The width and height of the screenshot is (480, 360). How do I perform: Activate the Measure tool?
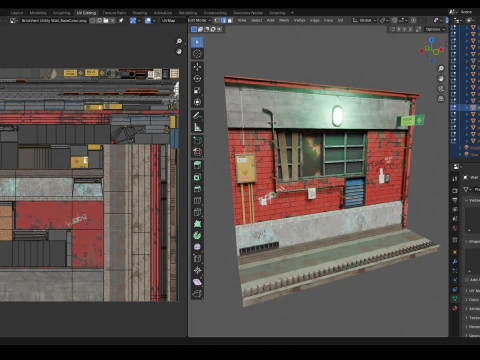point(197,127)
